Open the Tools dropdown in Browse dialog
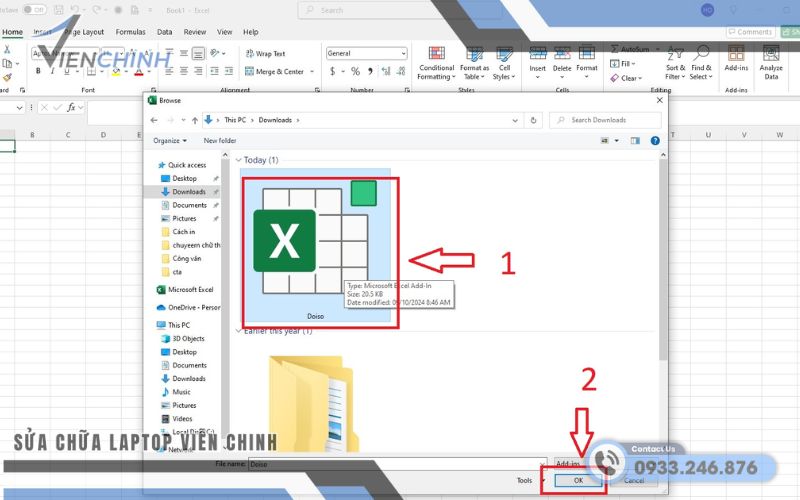The image size is (800, 500). [x=531, y=481]
